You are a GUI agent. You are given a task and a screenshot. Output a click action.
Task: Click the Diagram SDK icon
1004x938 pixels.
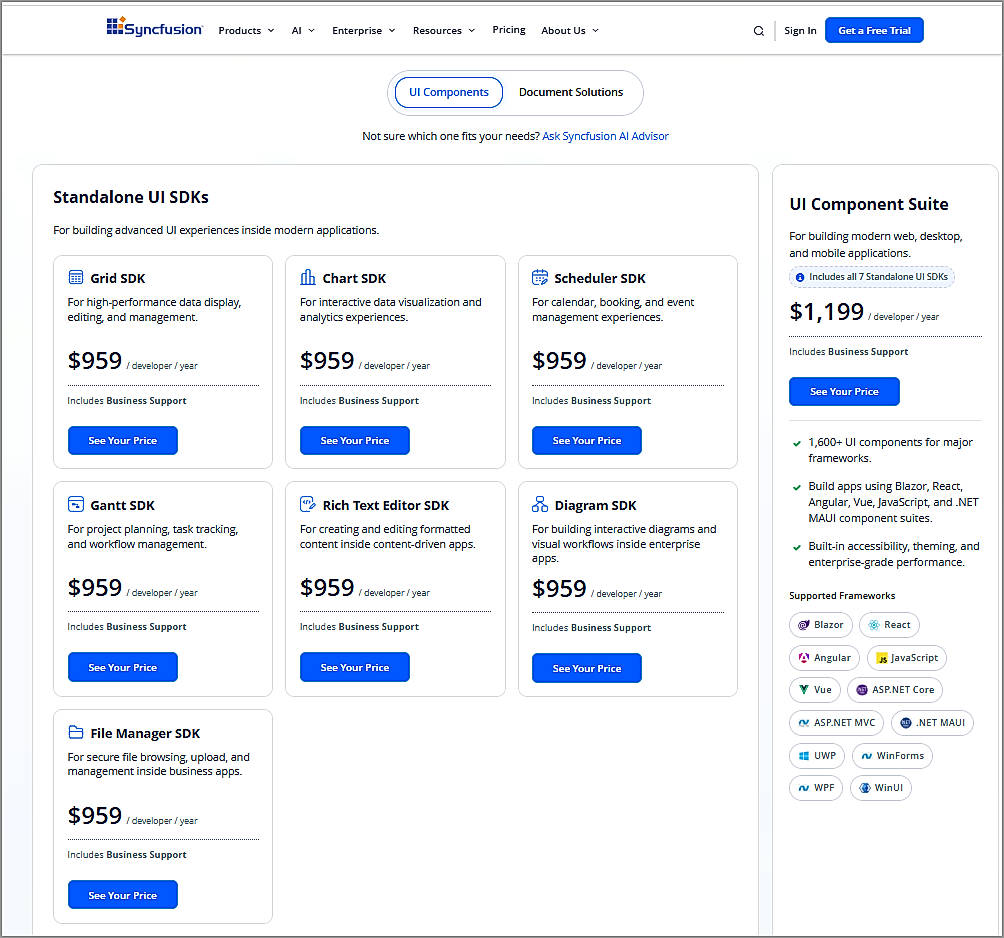(x=540, y=504)
